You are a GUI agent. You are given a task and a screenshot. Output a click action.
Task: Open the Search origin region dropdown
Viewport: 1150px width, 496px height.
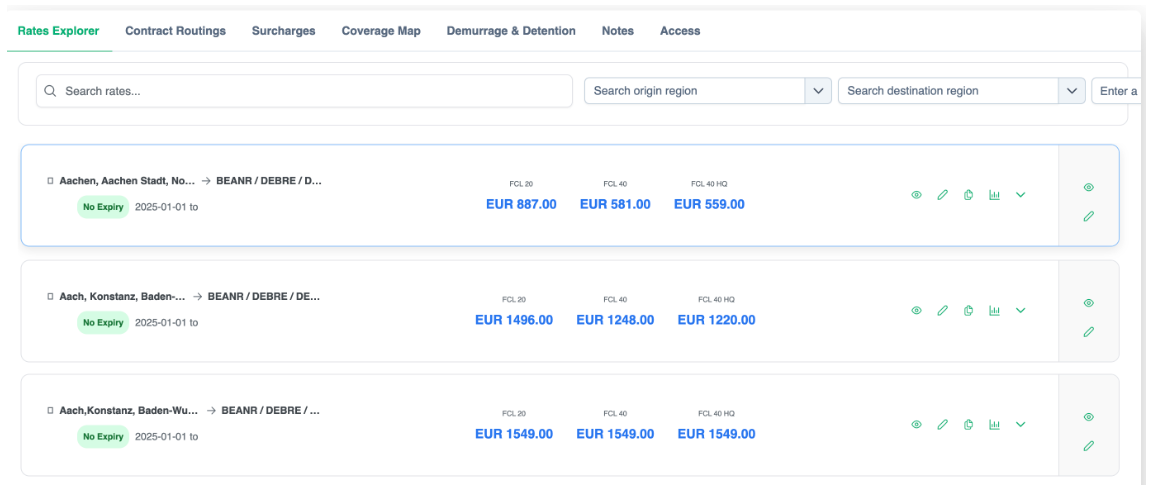819,91
